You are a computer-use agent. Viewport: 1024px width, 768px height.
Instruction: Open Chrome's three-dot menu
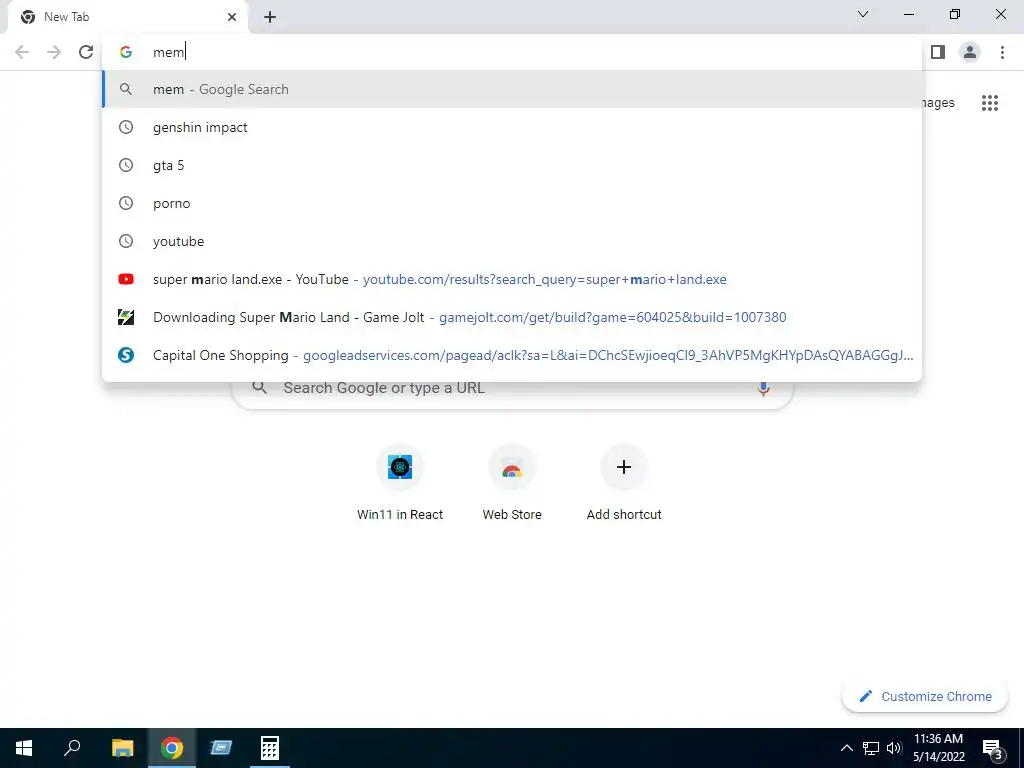coord(1002,52)
